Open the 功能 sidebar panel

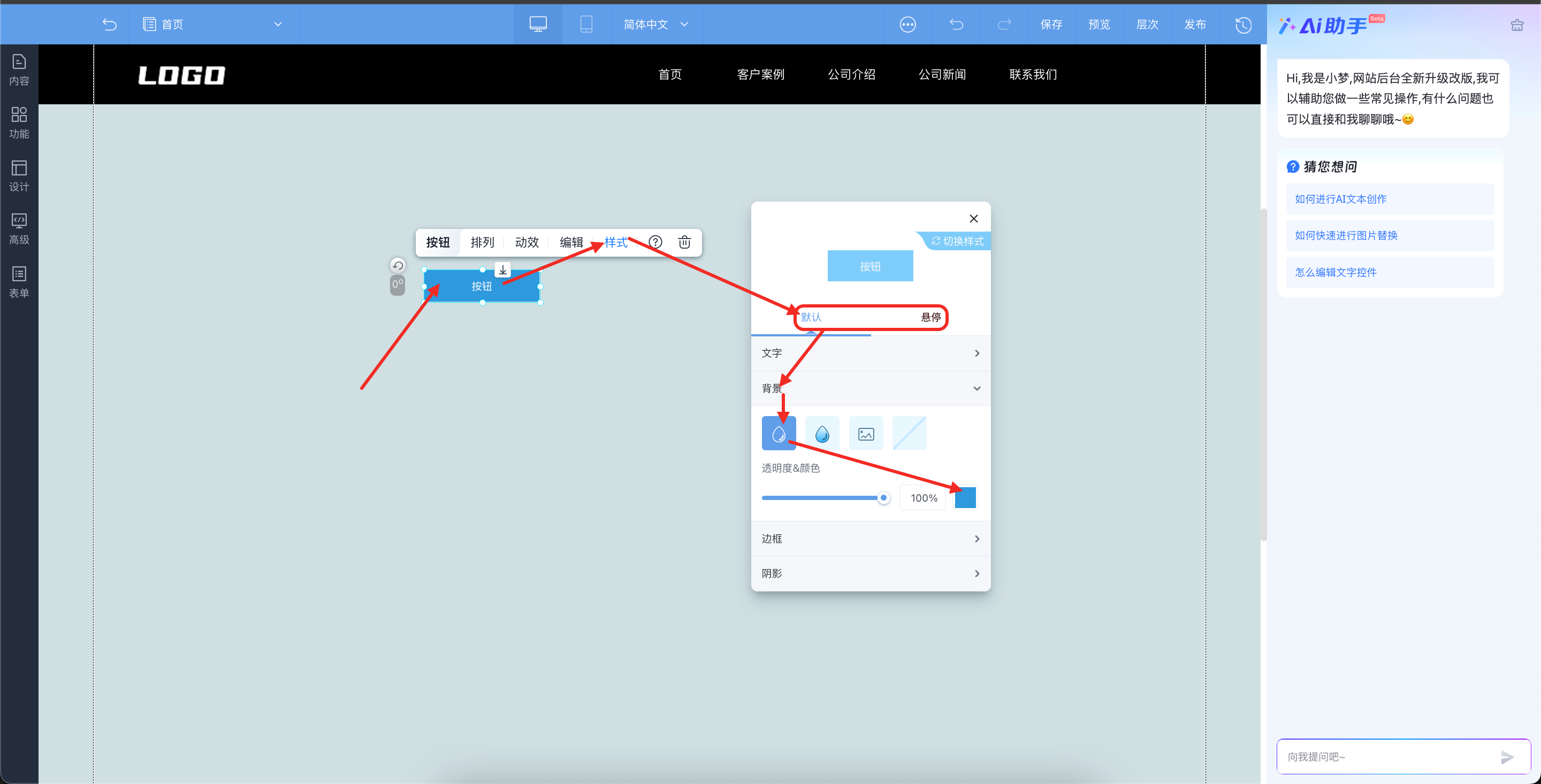pyautogui.click(x=19, y=122)
